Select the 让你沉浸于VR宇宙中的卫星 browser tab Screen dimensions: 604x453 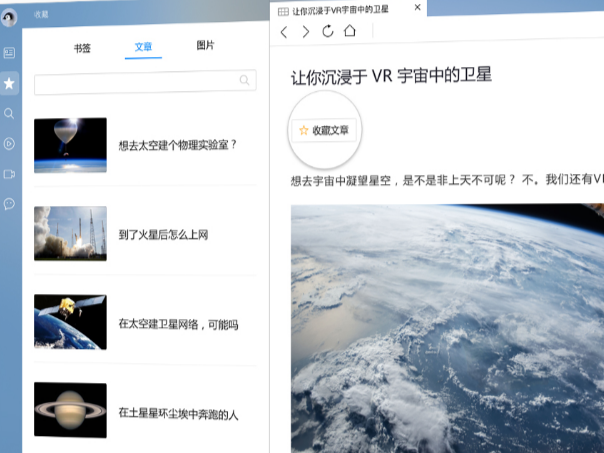coord(349,9)
